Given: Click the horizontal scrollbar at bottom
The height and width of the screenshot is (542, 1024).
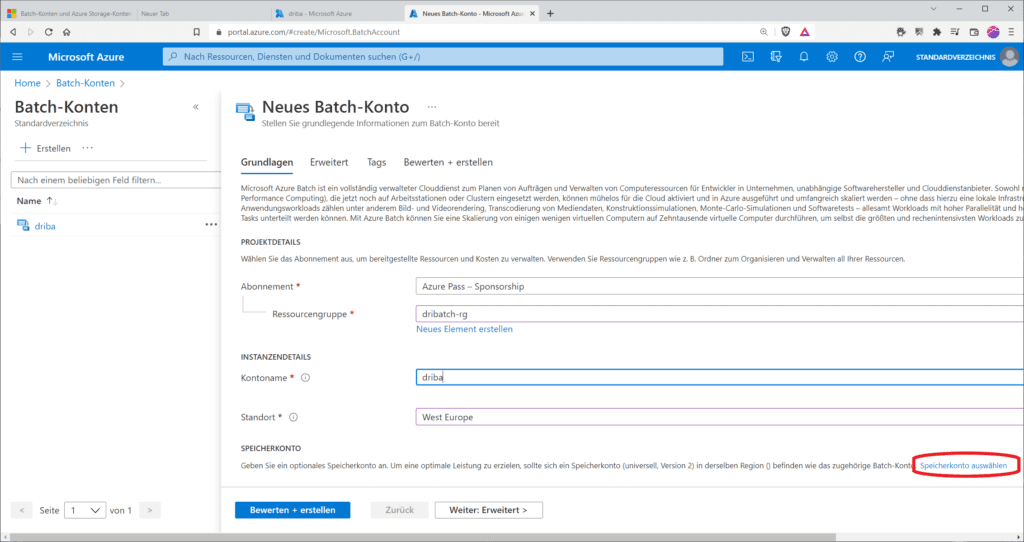Looking at the screenshot, I should [x=423, y=537].
